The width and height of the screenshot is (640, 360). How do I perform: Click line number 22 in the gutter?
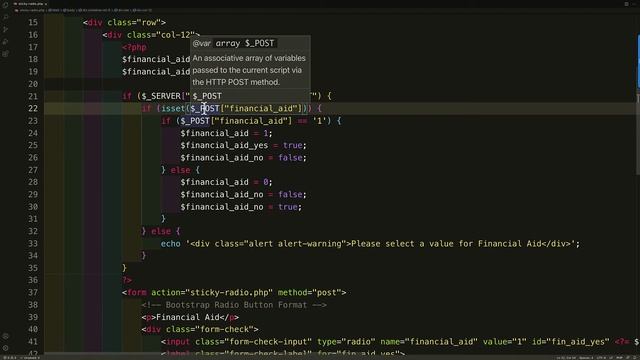click(33, 109)
